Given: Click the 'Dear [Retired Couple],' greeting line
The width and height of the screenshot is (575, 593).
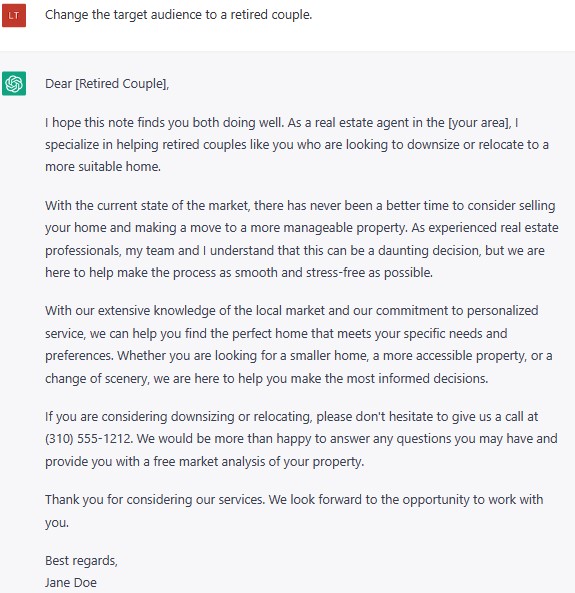Looking at the screenshot, I should (x=107, y=84).
